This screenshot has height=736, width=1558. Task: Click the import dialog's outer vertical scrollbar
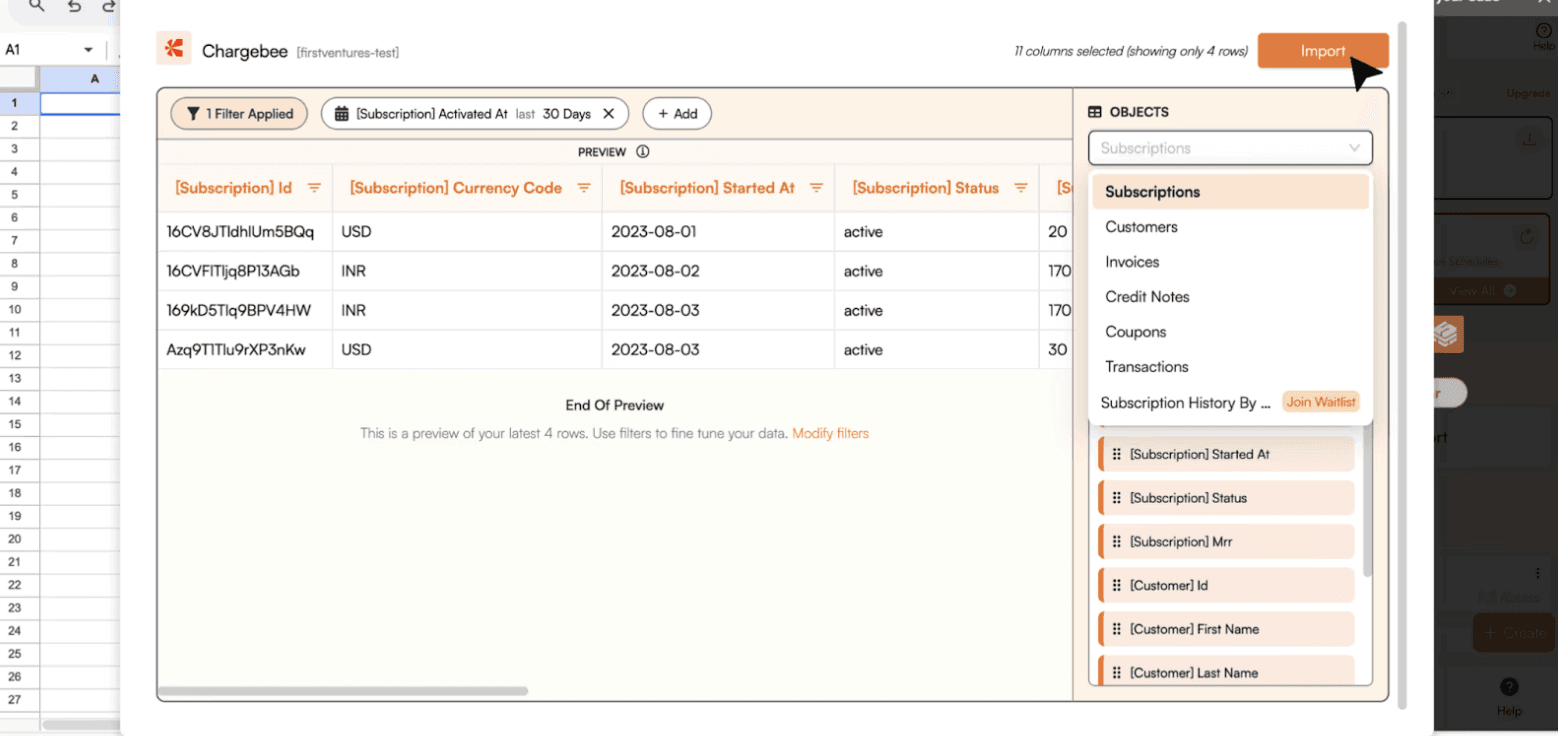click(x=1401, y=365)
